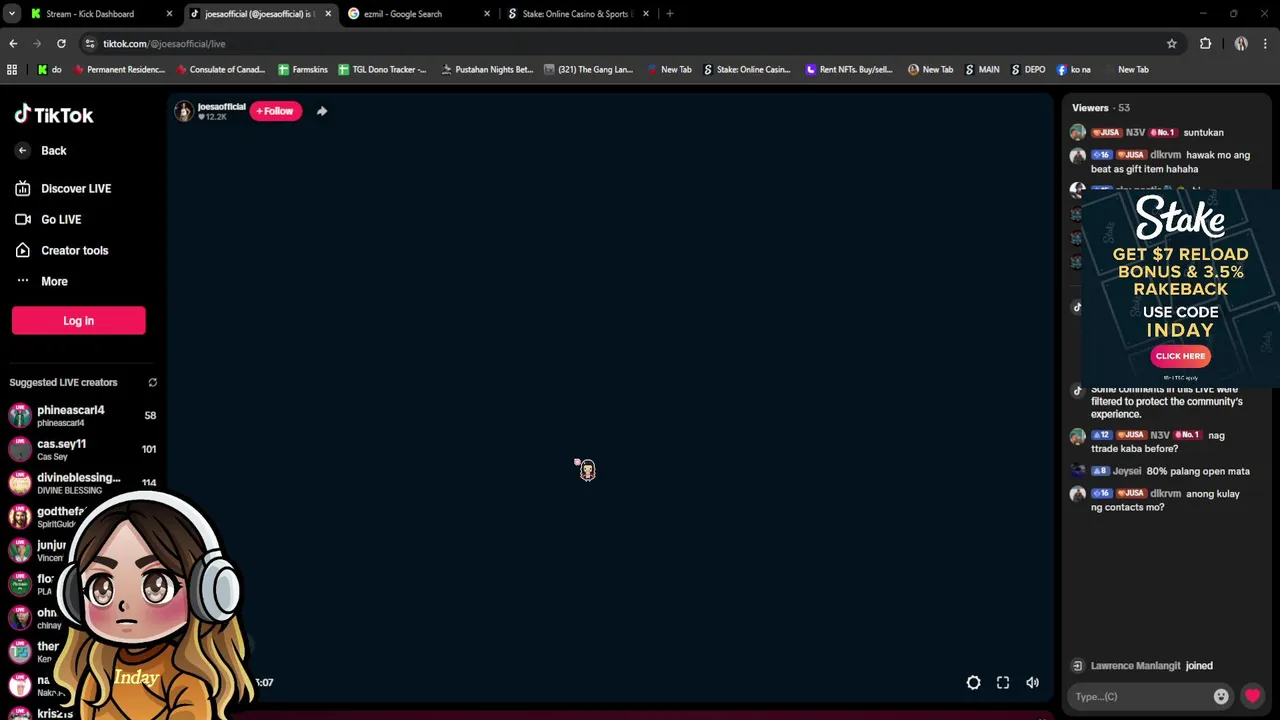
Task: Open Stake Online Casino bookmark
Action: tap(747, 70)
